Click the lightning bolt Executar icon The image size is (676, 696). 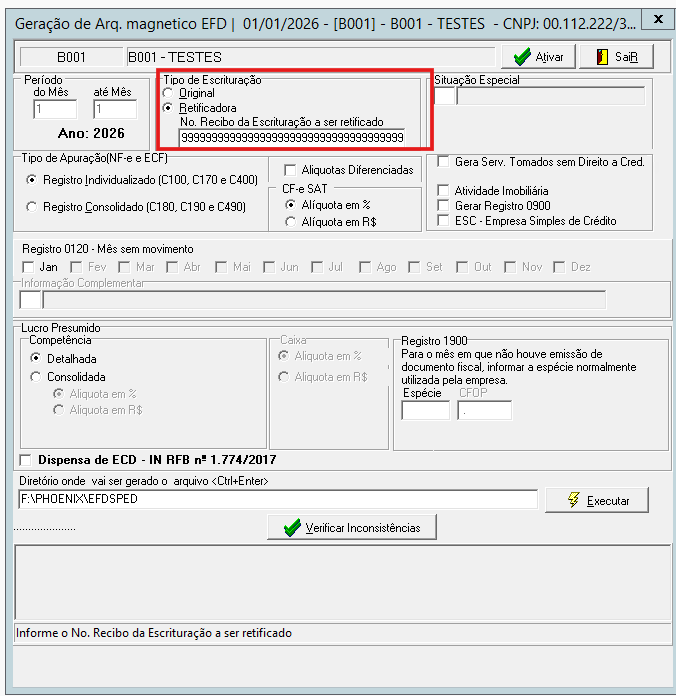(573, 500)
